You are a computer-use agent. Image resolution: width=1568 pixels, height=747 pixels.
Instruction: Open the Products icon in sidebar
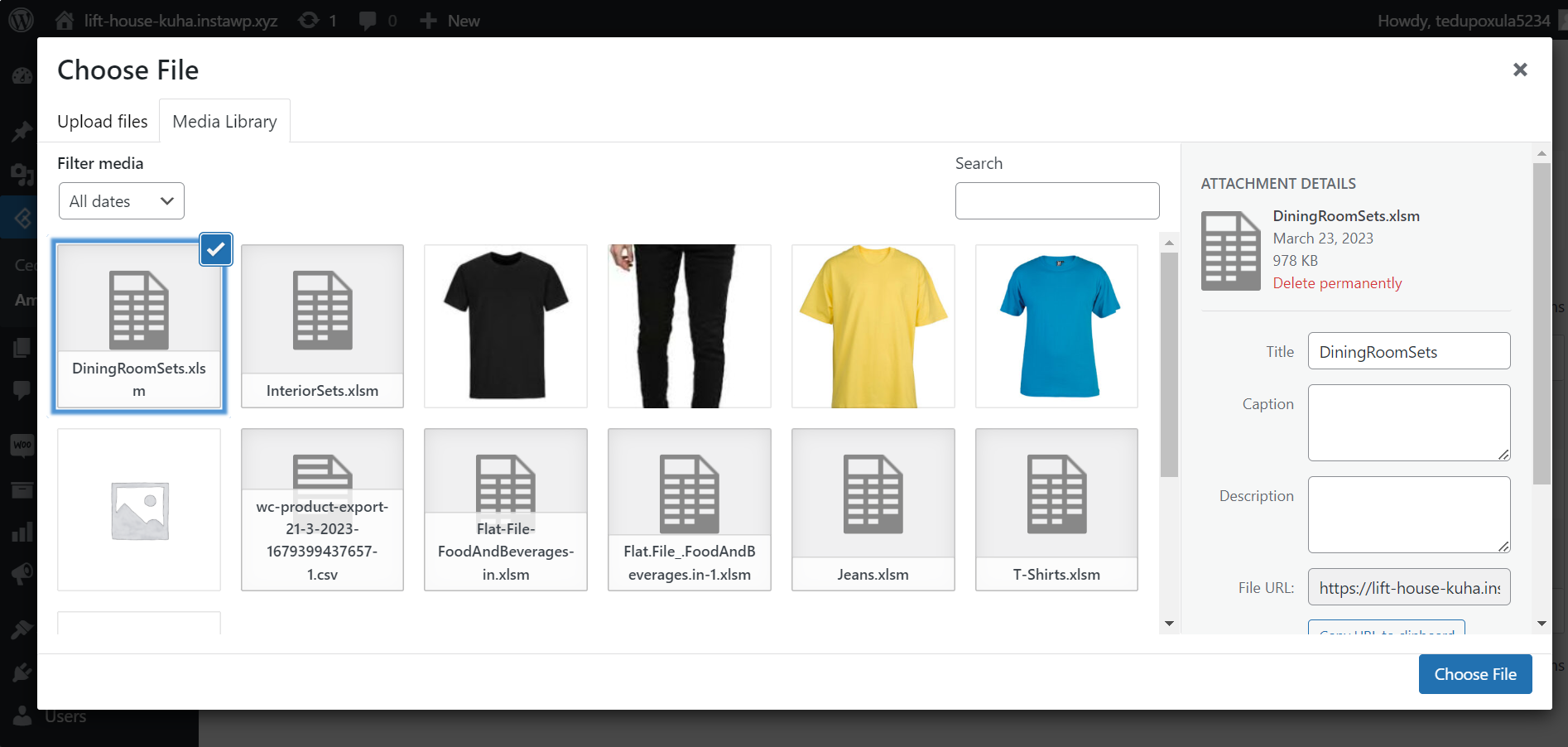[22, 490]
